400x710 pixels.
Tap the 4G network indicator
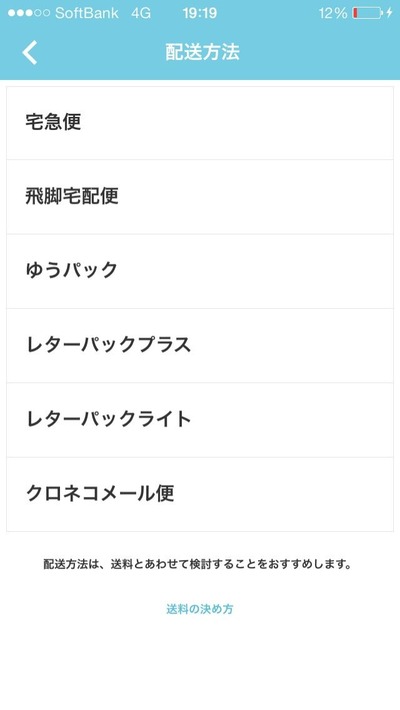click(x=141, y=13)
